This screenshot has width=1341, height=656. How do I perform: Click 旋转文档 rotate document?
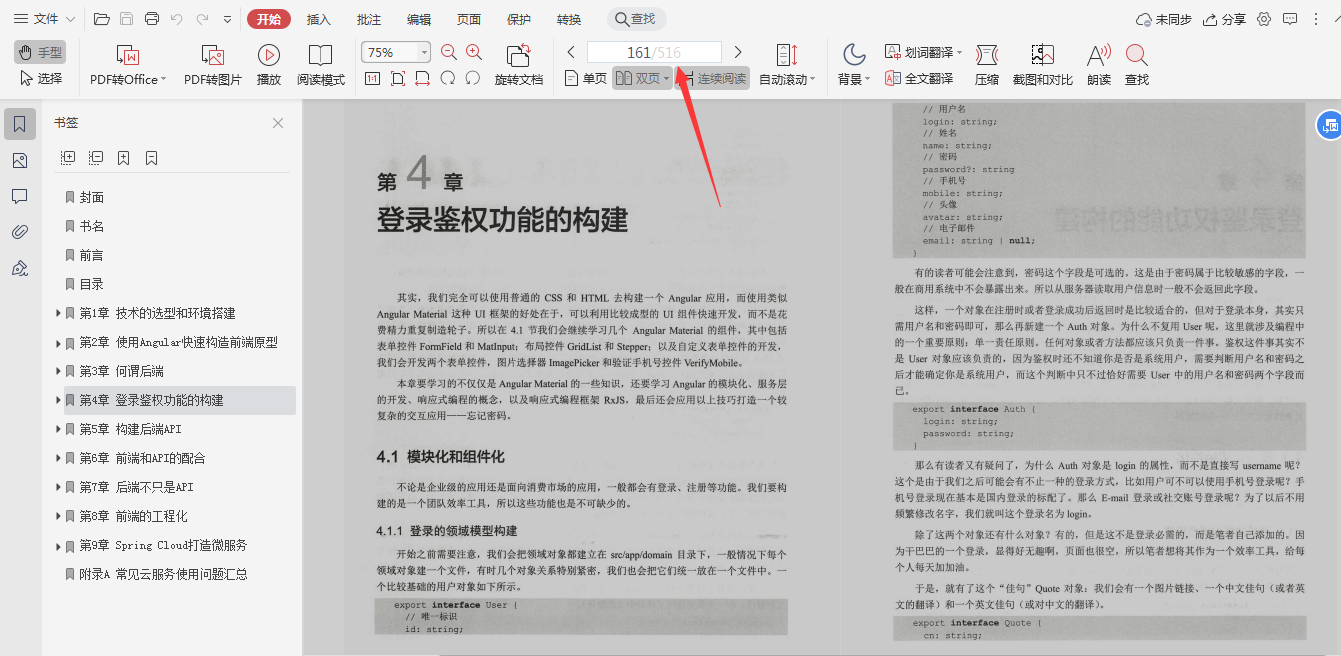pos(519,65)
